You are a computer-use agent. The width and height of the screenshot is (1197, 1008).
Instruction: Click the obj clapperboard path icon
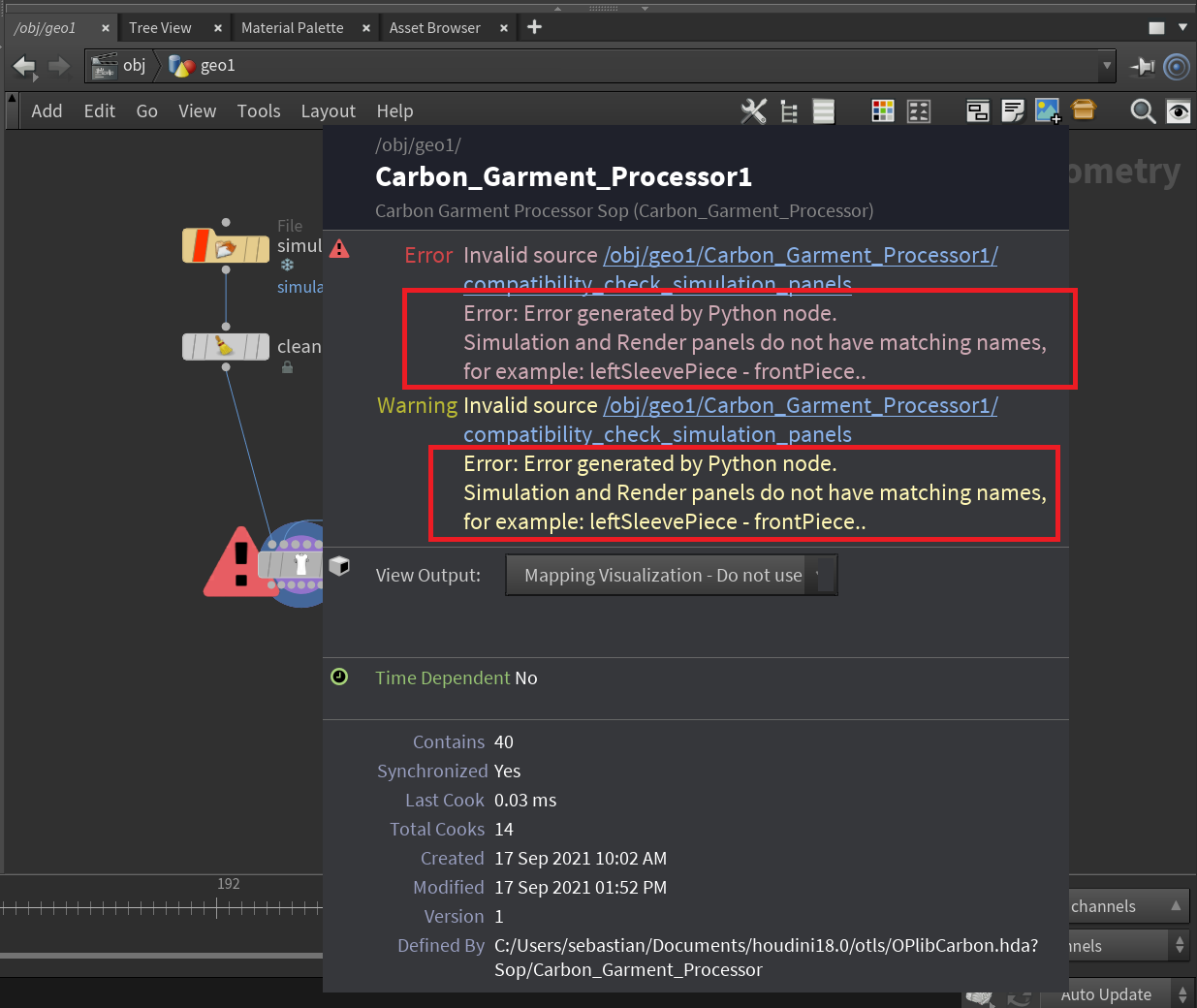tap(104, 66)
